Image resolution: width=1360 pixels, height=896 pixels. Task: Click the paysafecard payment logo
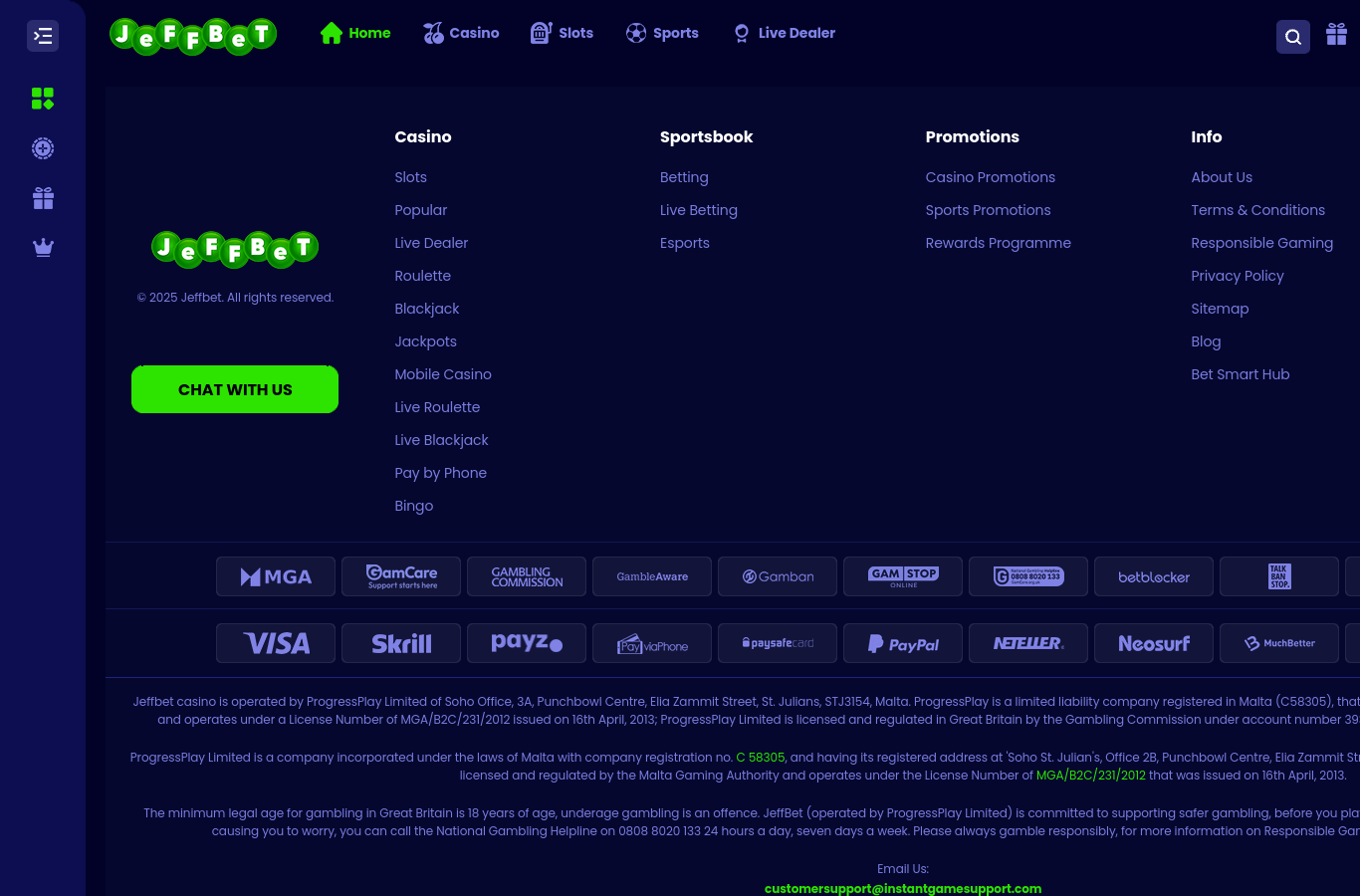pos(778,643)
